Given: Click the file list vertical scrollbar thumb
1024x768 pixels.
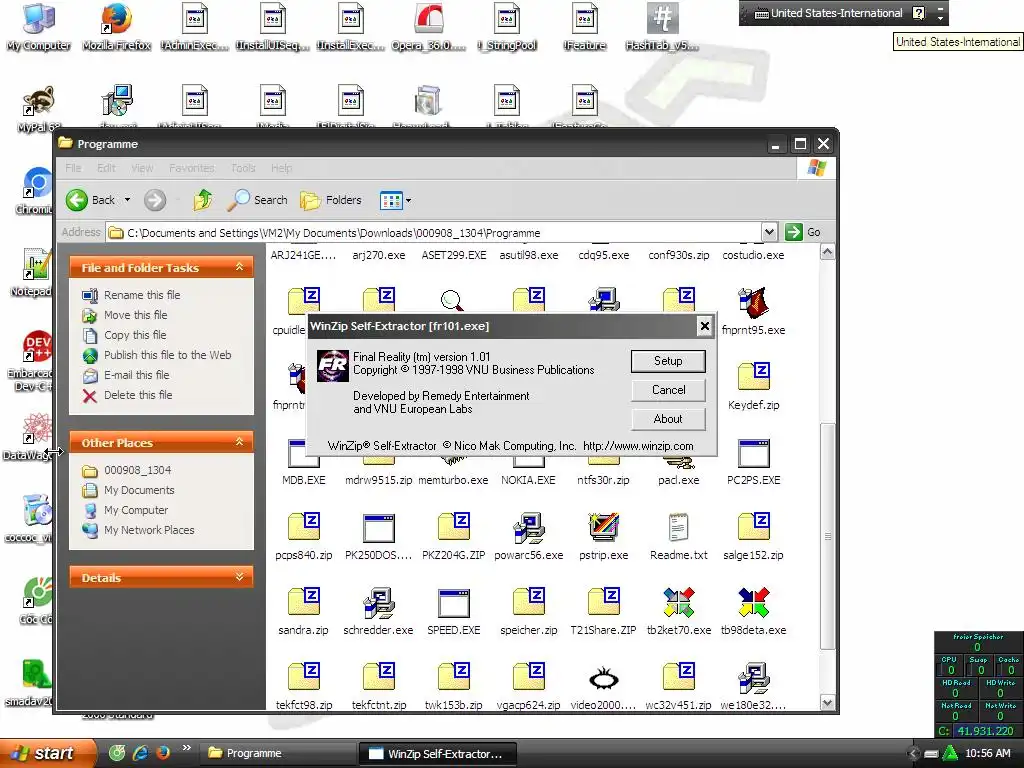Looking at the screenshot, I should (827, 536).
